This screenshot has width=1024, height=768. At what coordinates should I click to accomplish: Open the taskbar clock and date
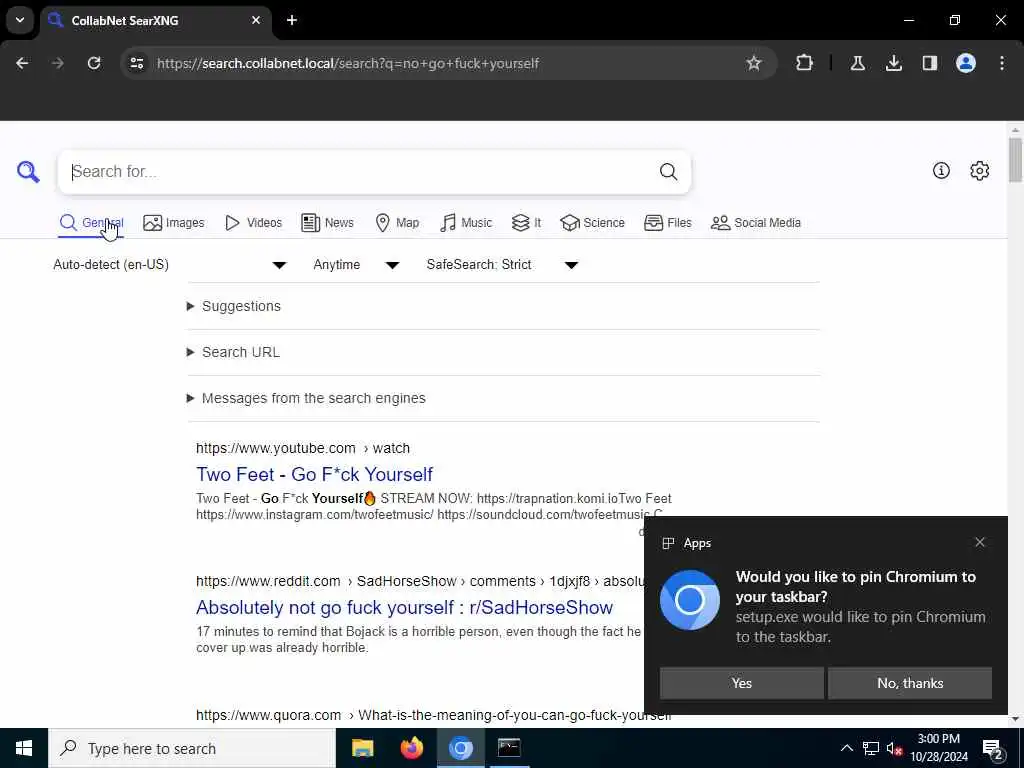point(938,748)
